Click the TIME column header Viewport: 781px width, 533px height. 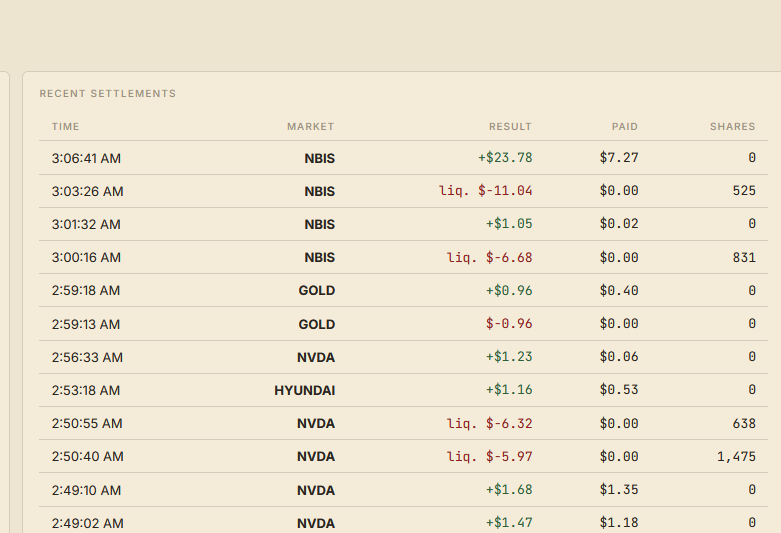(65, 127)
